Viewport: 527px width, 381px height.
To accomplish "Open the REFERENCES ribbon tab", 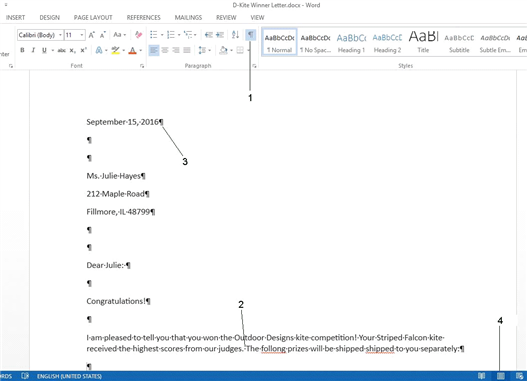I will click(x=144, y=17).
